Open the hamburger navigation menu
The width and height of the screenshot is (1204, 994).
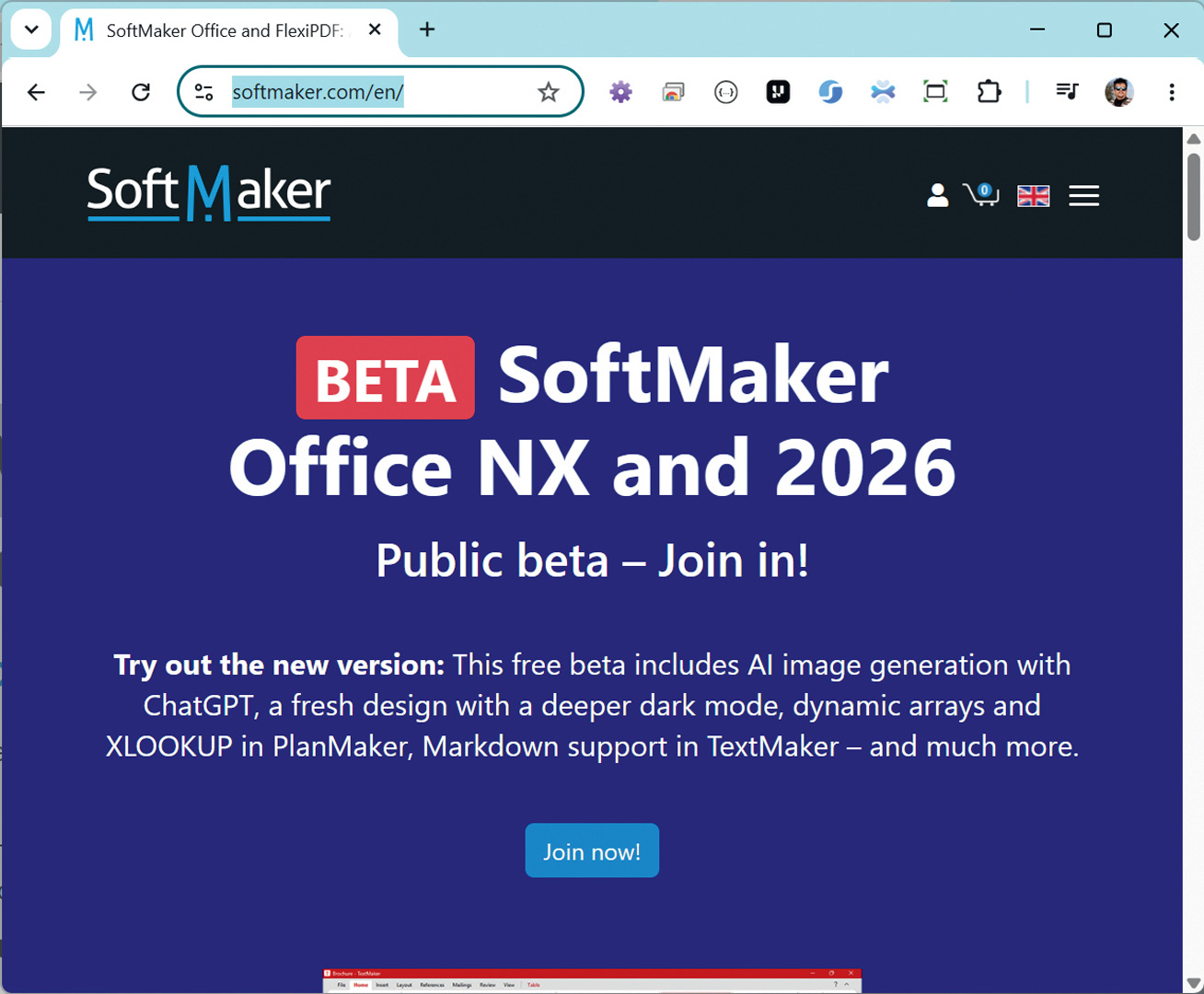tap(1084, 196)
